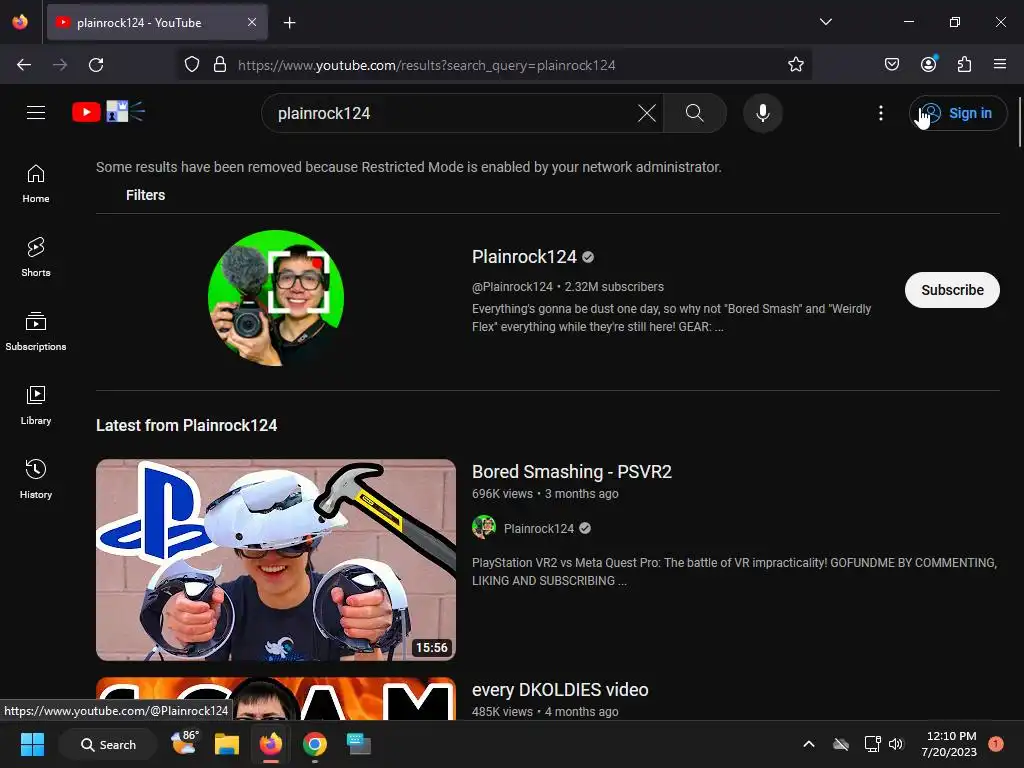Open Library in sidebar
The height and width of the screenshot is (768, 1024).
[36, 406]
